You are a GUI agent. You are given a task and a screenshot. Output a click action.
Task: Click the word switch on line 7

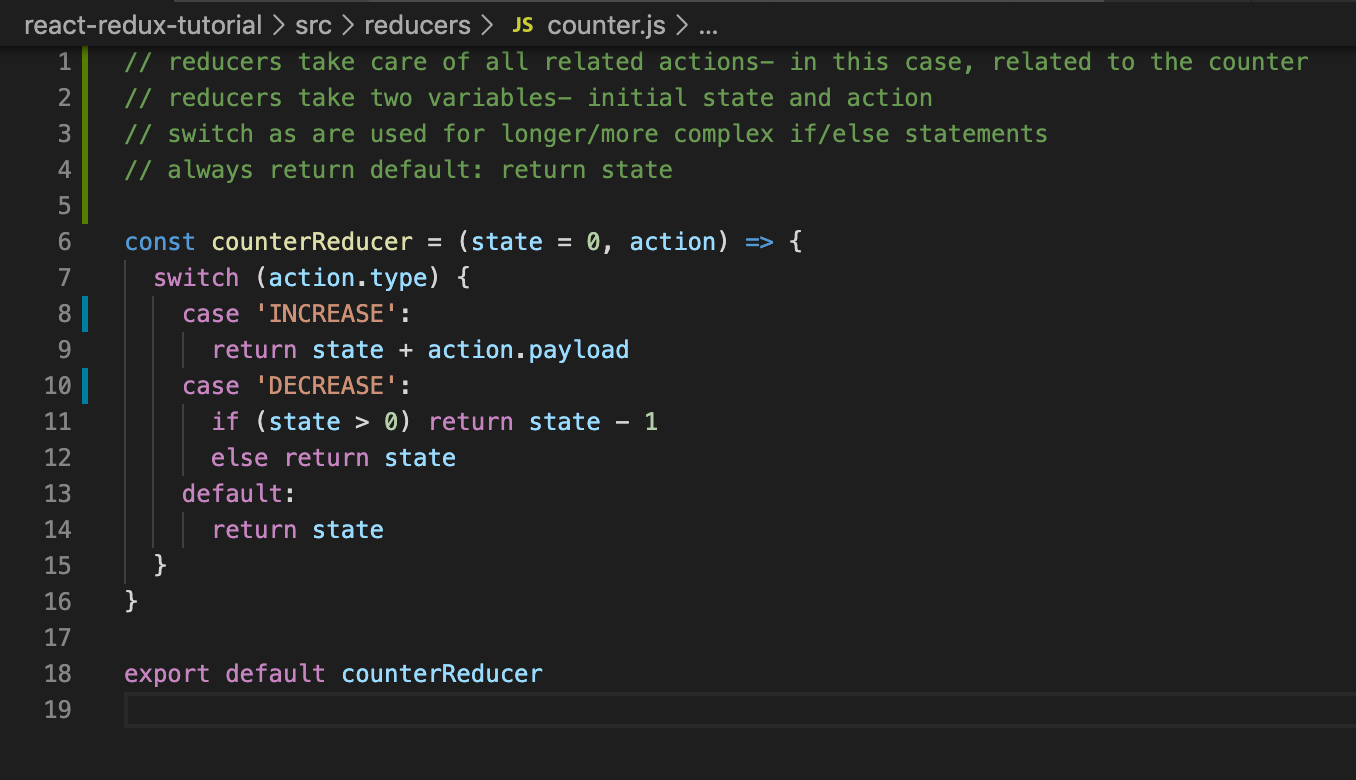(x=196, y=277)
